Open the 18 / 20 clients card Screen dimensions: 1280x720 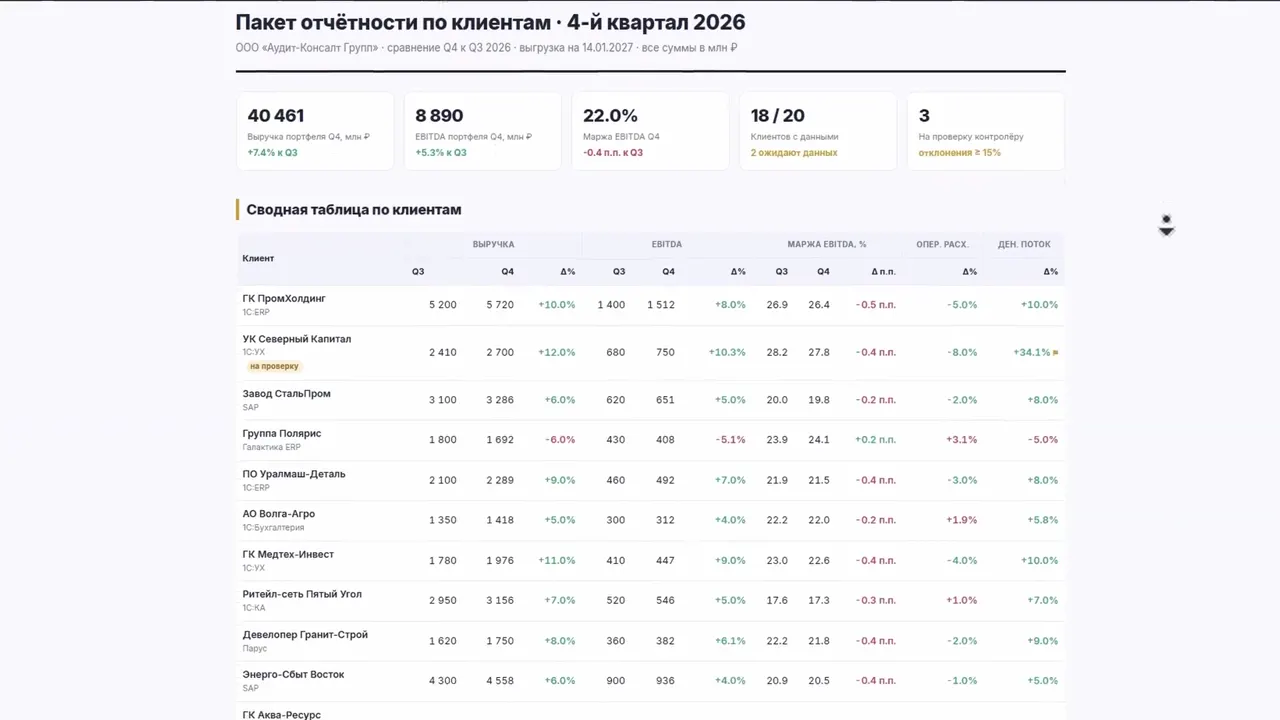pyautogui.click(x=818, y=131)
